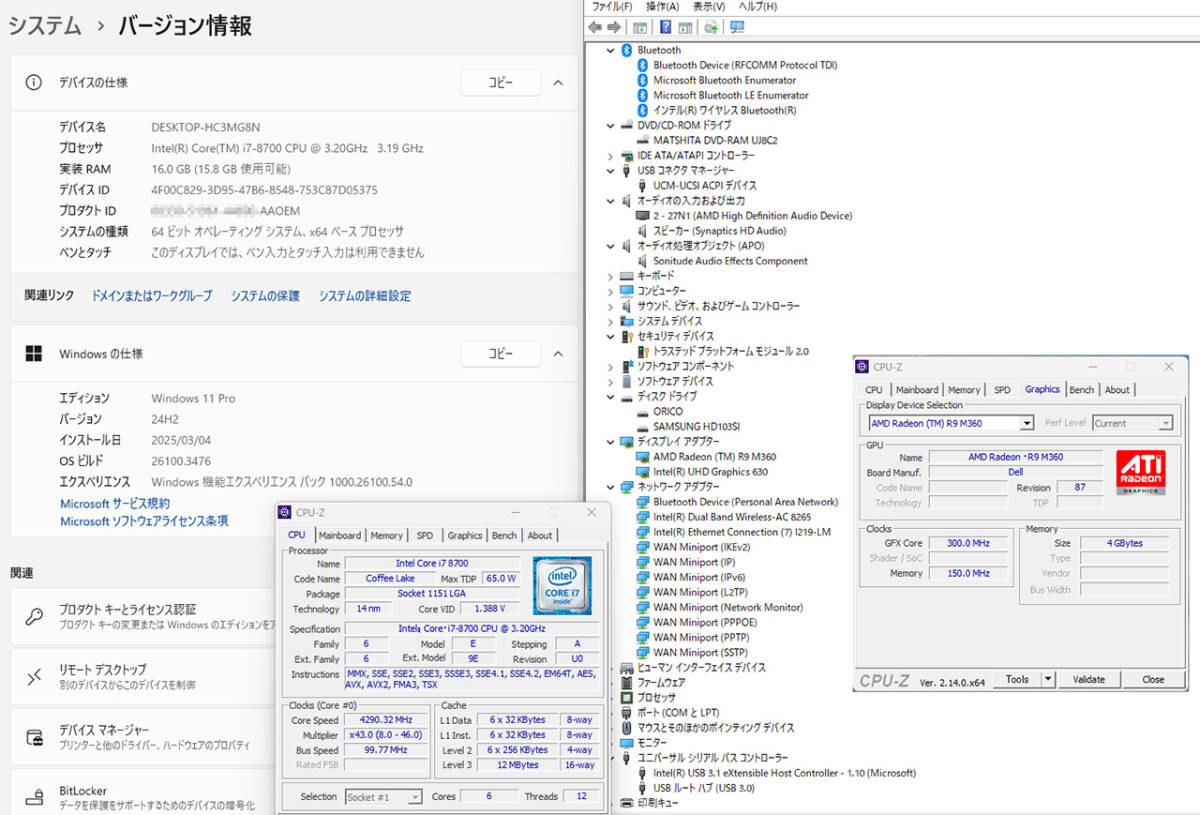The image size is (1200, 815).
Task: Open the arrow dropdown next to Tools in CPU-Z
Action: point(1047,679)
